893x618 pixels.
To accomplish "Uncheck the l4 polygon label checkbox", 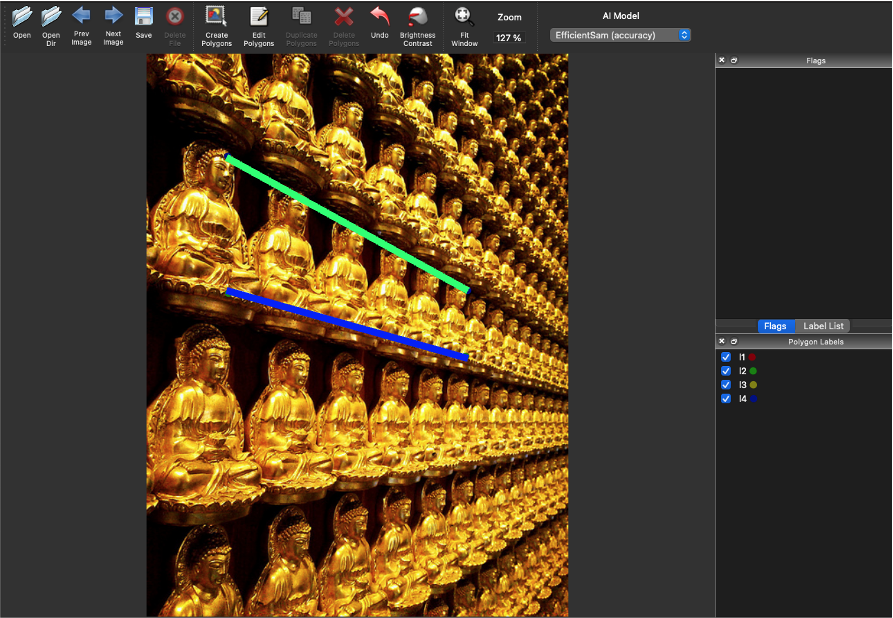I will point(726,399).
